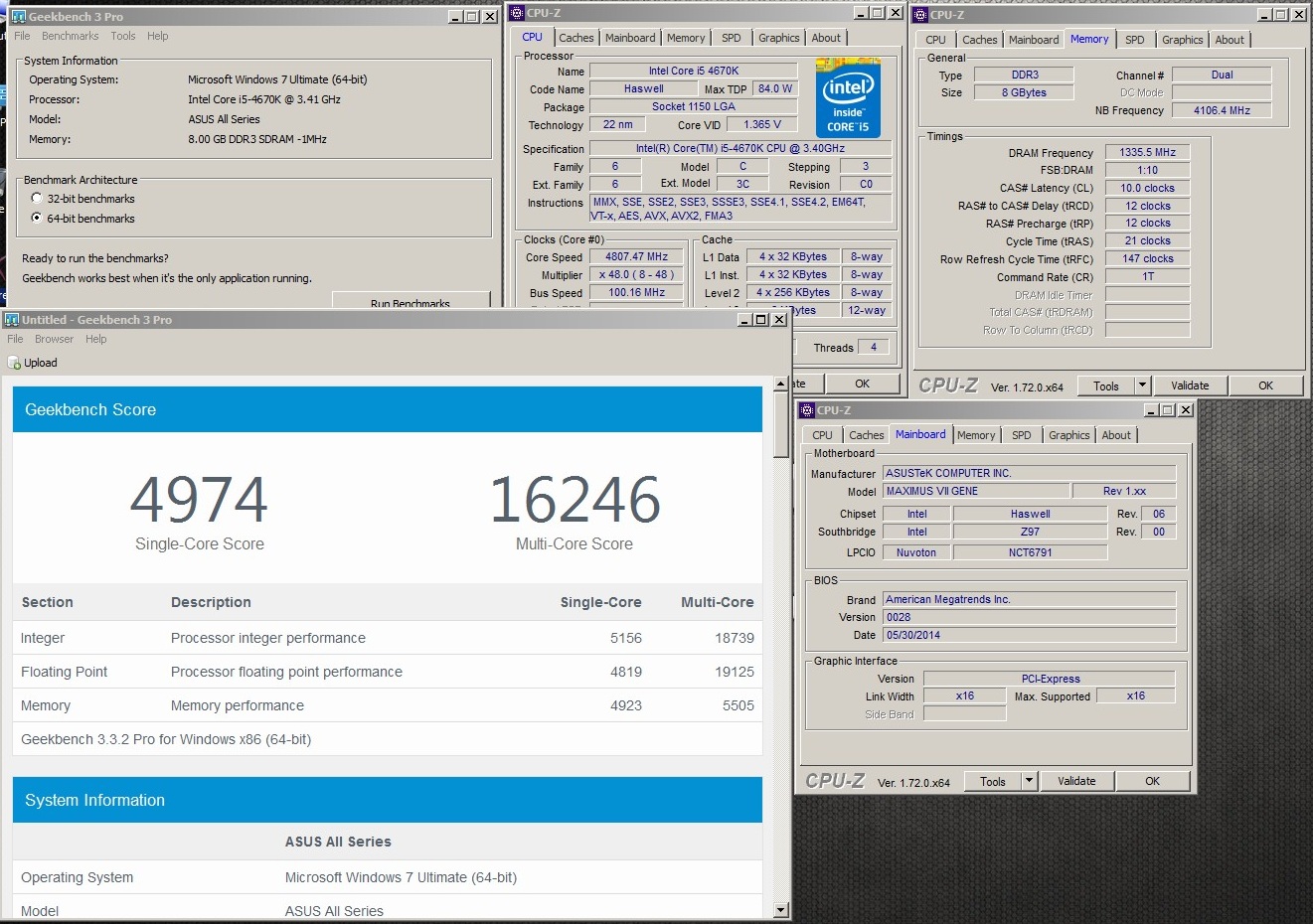Click OK in Memory CPU-Z window
The height and width of the screenshot is (924, 1313).
pyautogui.click(x=1265, y=385)
